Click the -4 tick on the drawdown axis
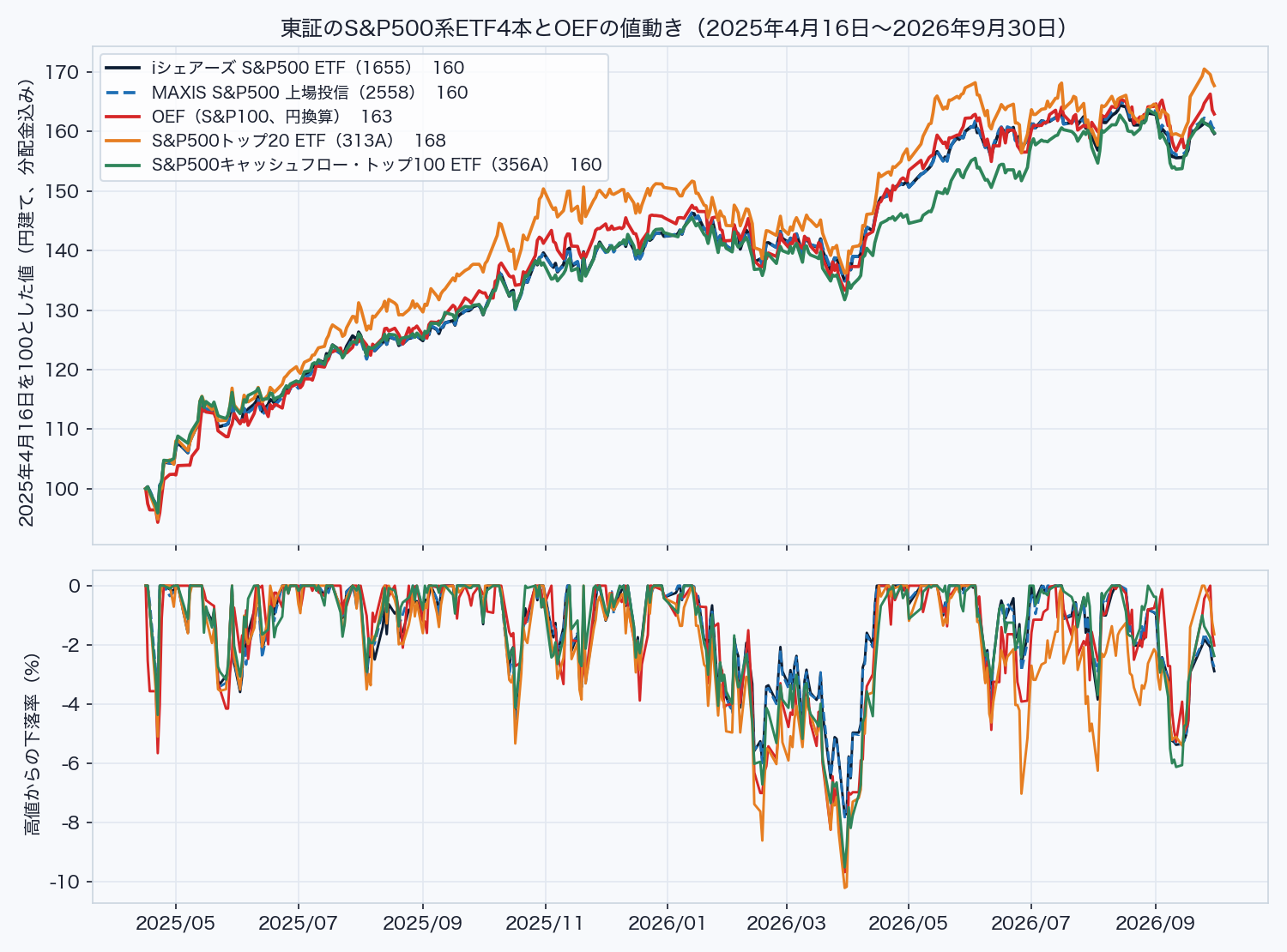The width and height of the screenshot is (1287, 952). pyautogui.click(x=70, y=704)
